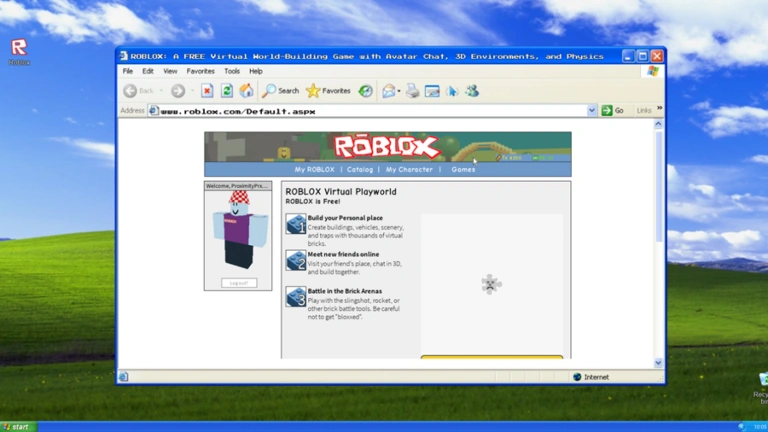768x432 pixels.
Task: Click the Print toolbar icon
Action: tap(412, 91)
